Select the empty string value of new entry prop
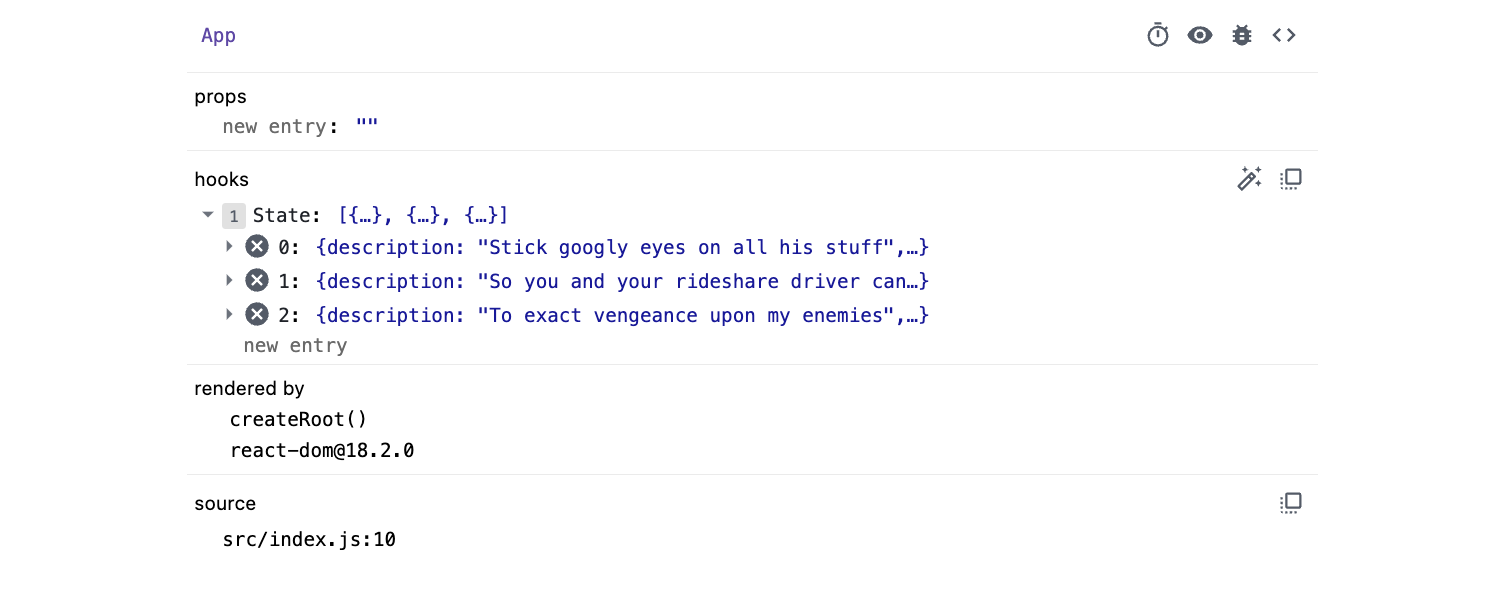Image resolution: width=1507 pixels, height=592 pixels. (x=367, y=125)
